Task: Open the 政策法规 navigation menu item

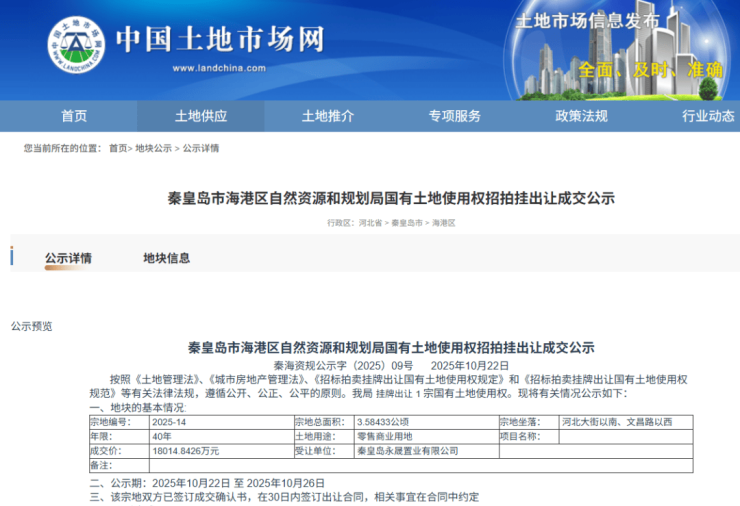Action: [x=582, y=116]
